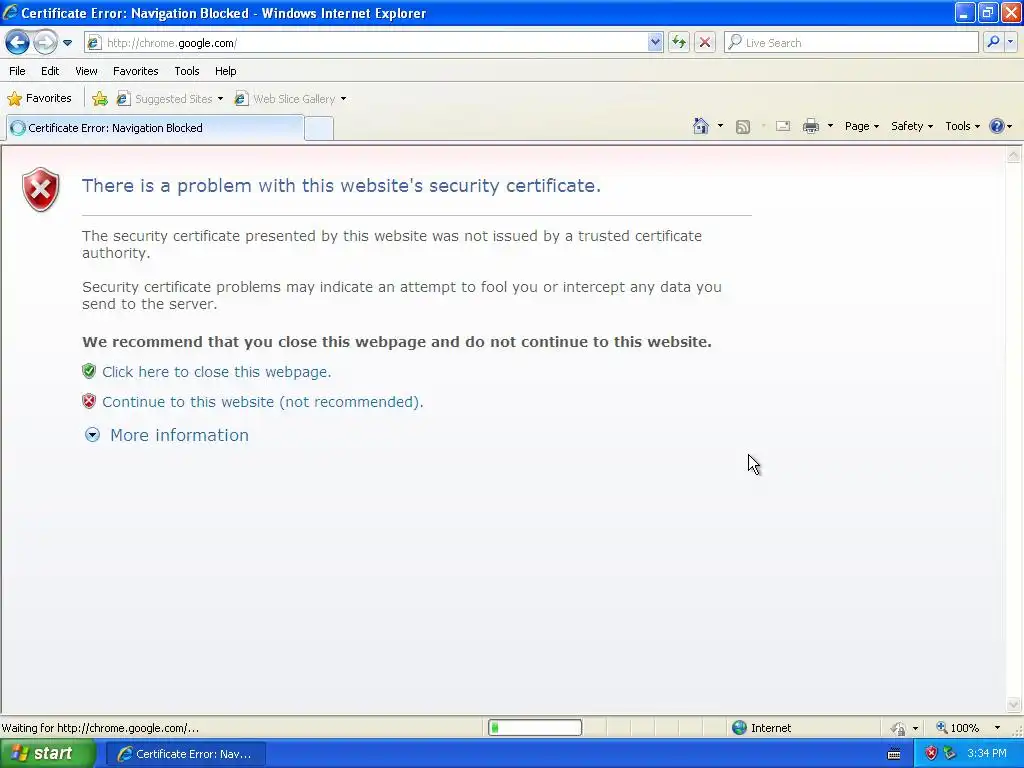Click Continue to this website link
Image resolution: width=1024 pixels, height=768 pixels.
coord(263,402)
